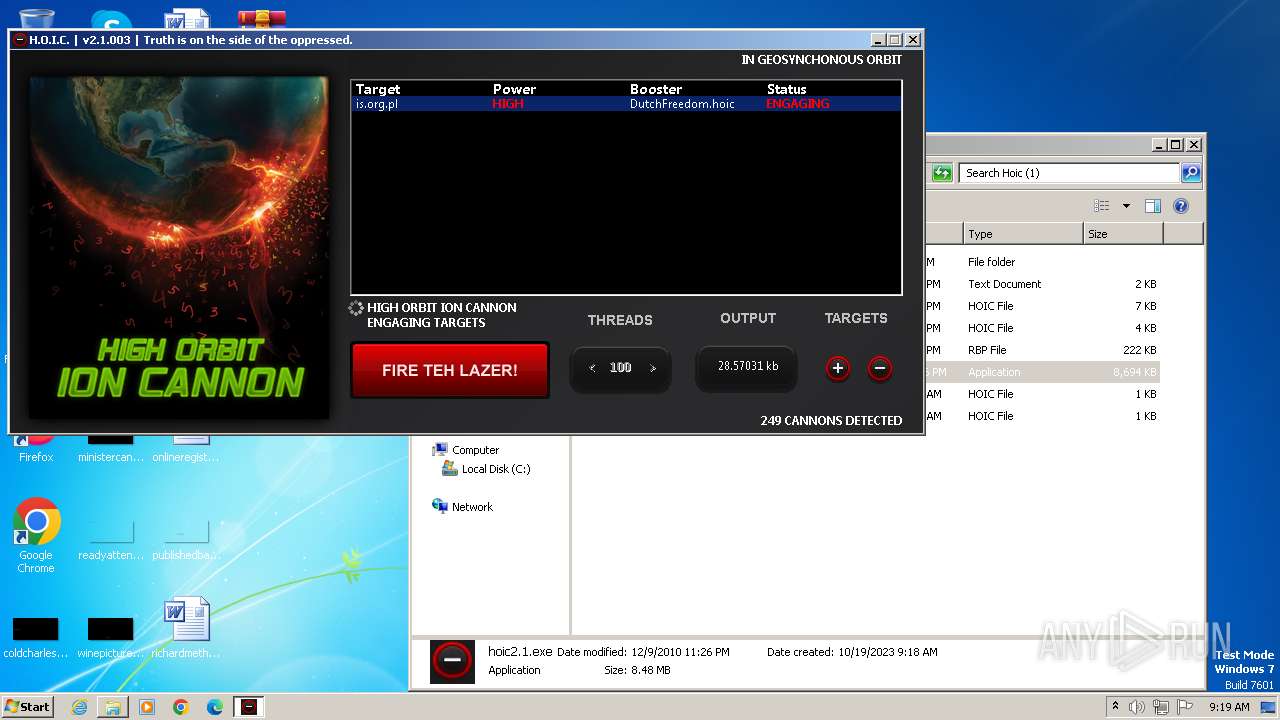Select Local Disk (C:) in the tree
Screen dimensions: 1280x720
tap(496, 469)
